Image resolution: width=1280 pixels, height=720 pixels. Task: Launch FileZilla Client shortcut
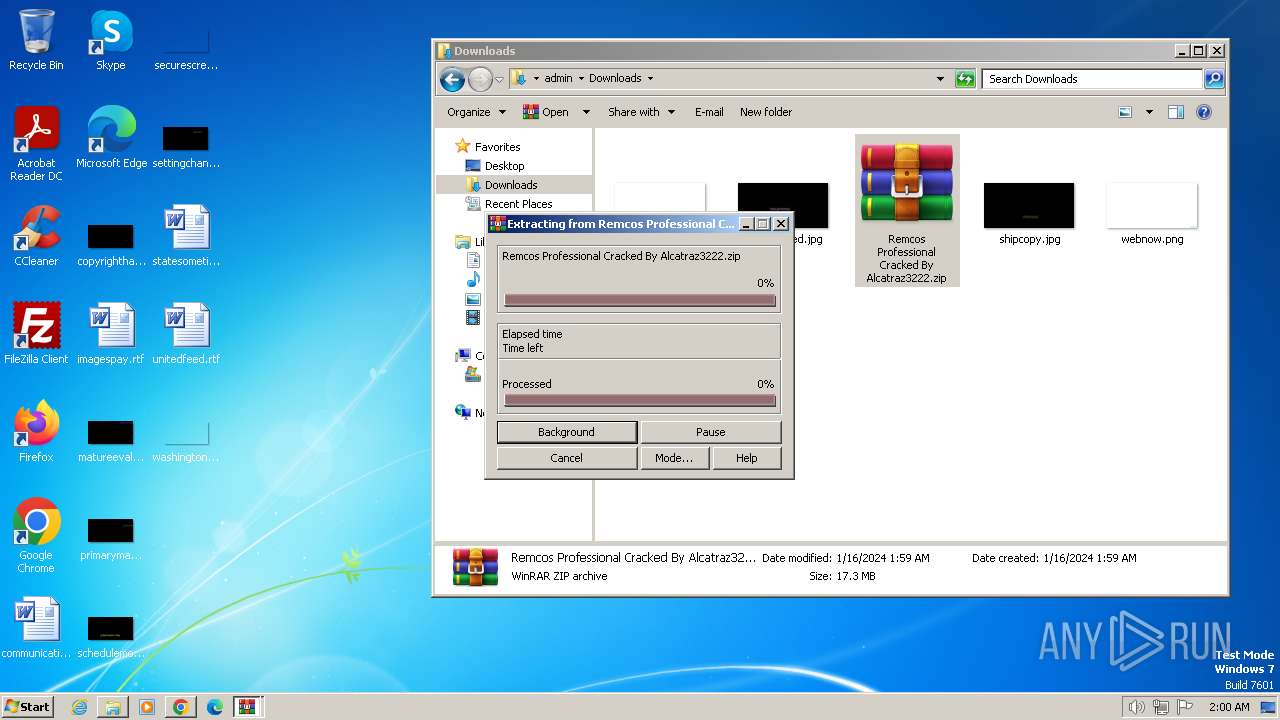pyautogui.click(x=36, y=334)
